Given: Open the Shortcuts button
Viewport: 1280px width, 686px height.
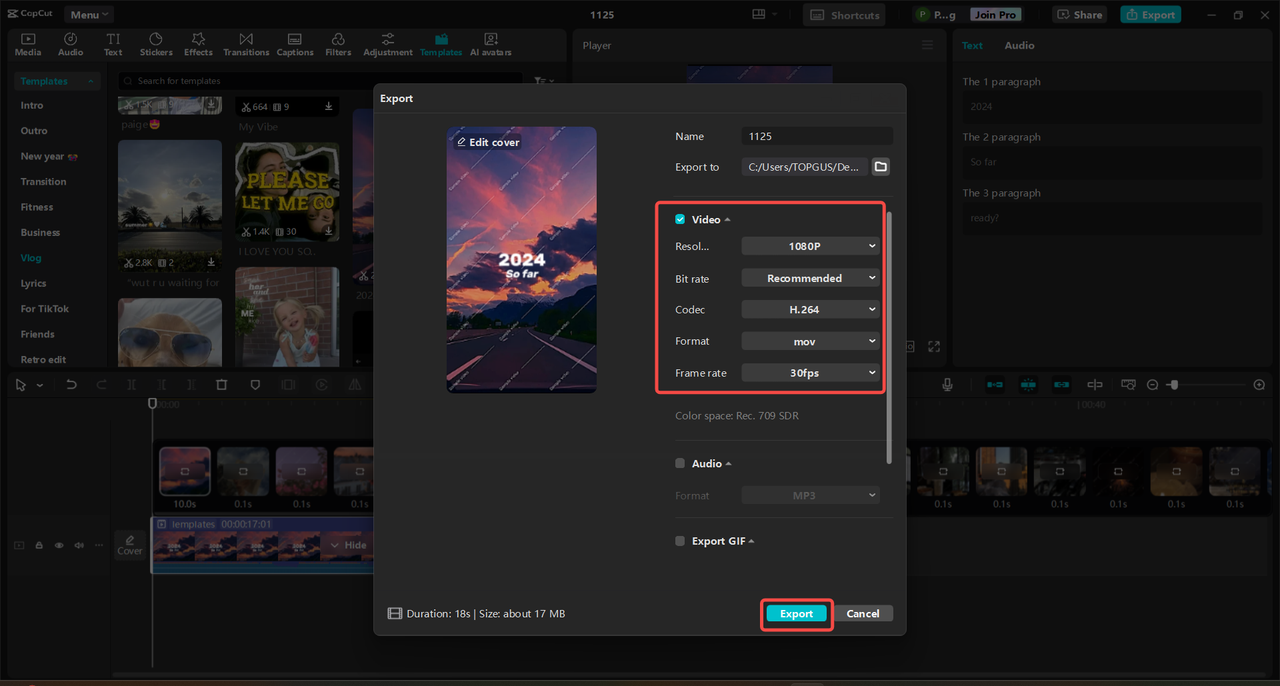Looking at the screenshot, I should 844,15.
